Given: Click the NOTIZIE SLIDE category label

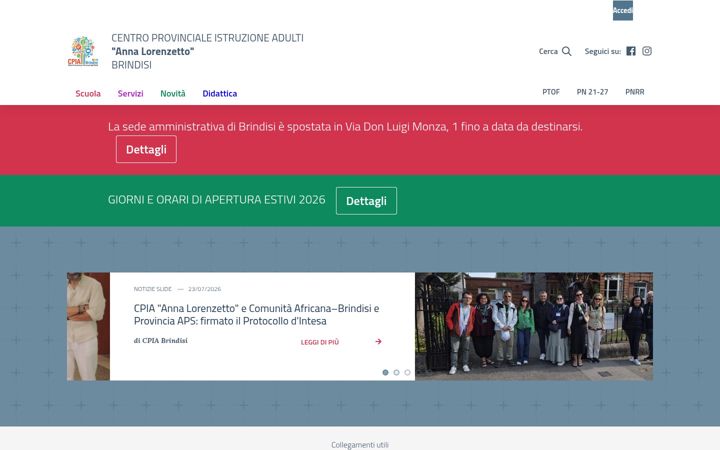Looking at the screenshot, I should (x=152, y=289).
